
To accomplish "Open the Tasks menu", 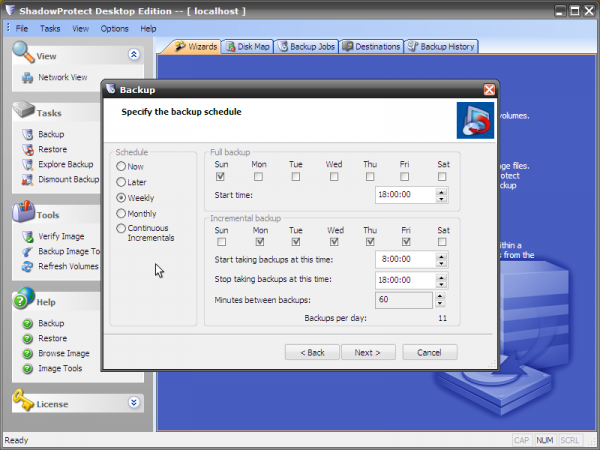I will tap(50, 29).
